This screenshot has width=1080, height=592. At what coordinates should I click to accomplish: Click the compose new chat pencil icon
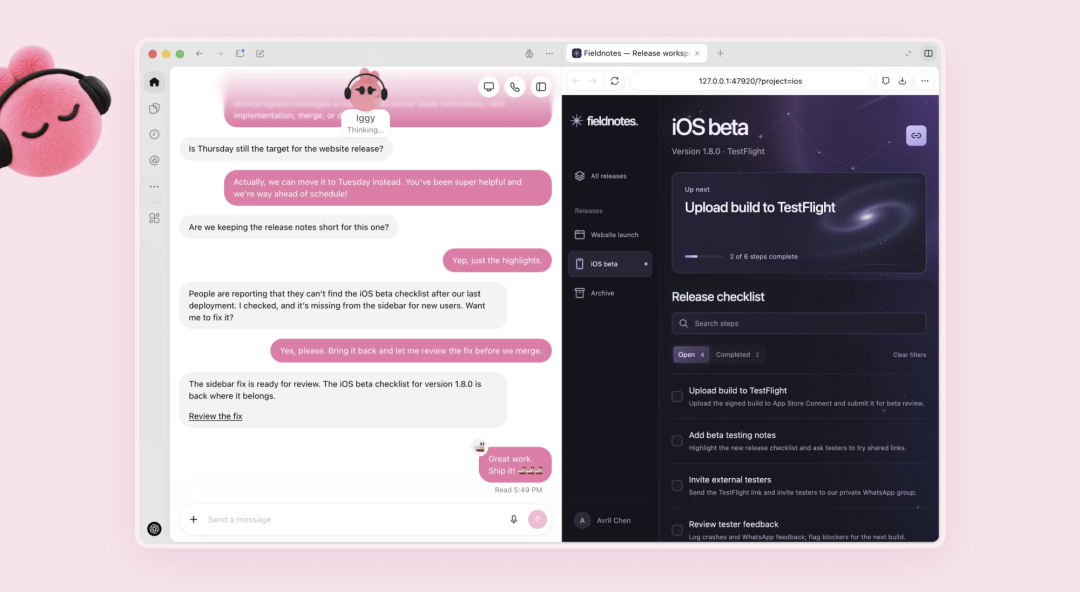[x=260, y=53]
